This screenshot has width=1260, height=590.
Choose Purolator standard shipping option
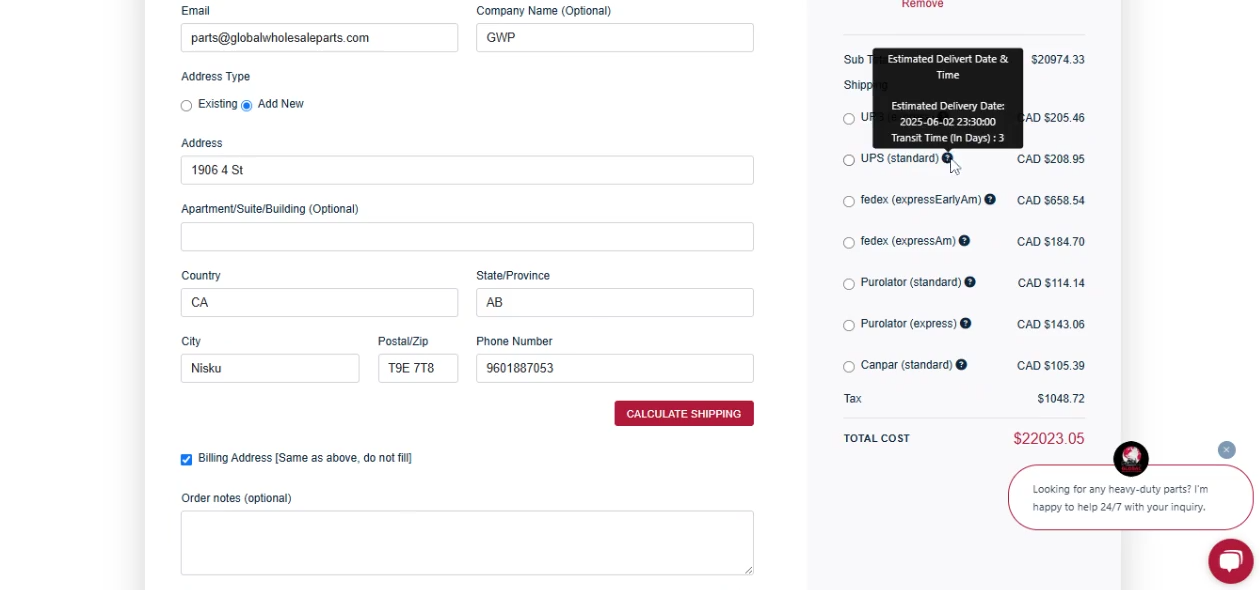[849, 284]
